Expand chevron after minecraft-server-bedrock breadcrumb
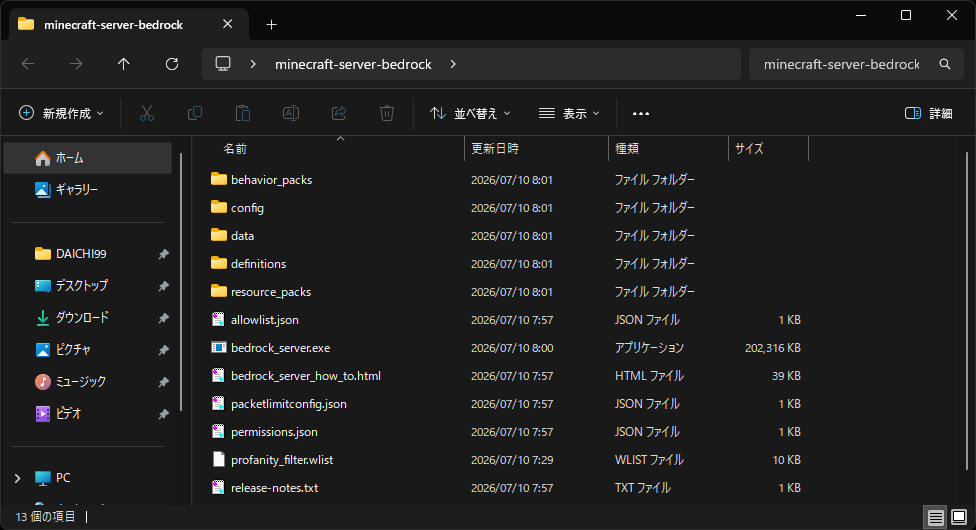976x530 pixels. point(453,64)
